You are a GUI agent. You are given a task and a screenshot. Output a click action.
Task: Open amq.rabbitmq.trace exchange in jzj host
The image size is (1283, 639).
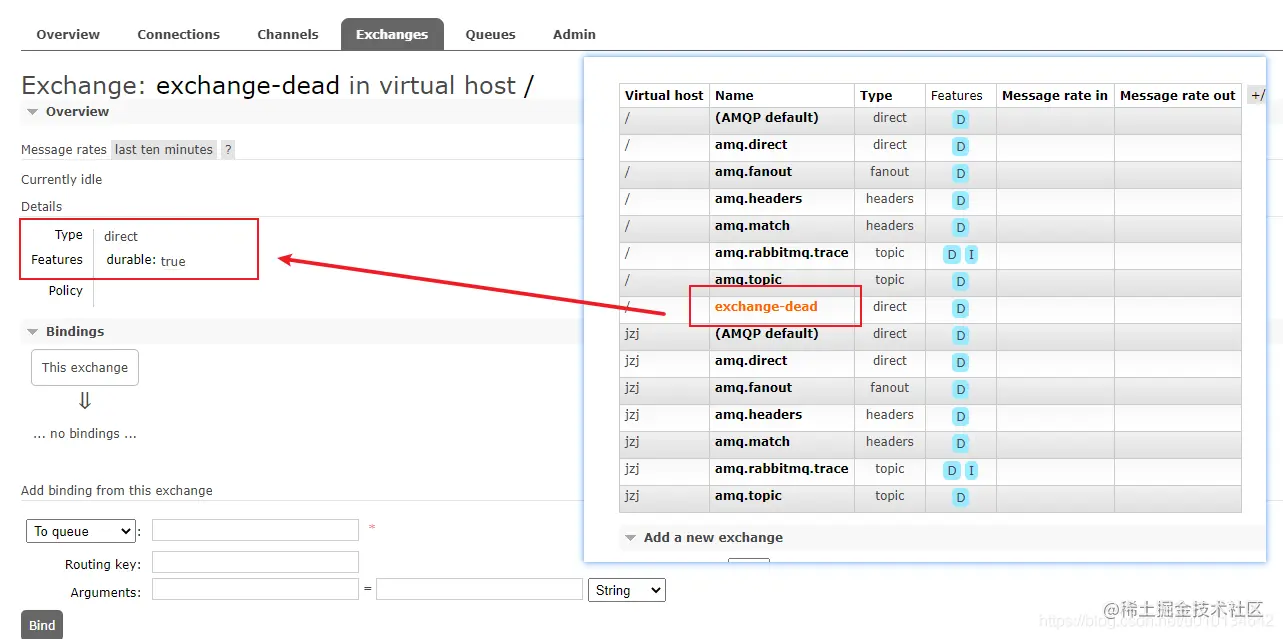click(x=781, y=469)
